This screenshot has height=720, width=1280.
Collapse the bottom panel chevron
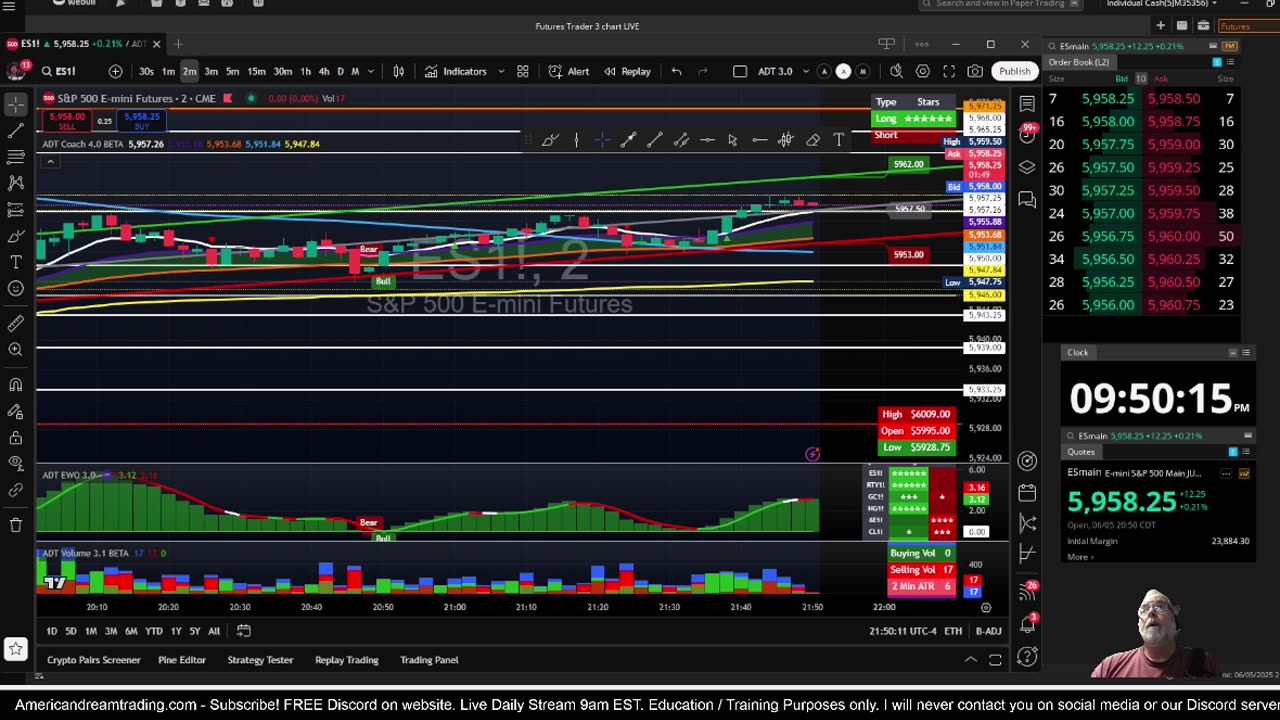tap(970, 660)
